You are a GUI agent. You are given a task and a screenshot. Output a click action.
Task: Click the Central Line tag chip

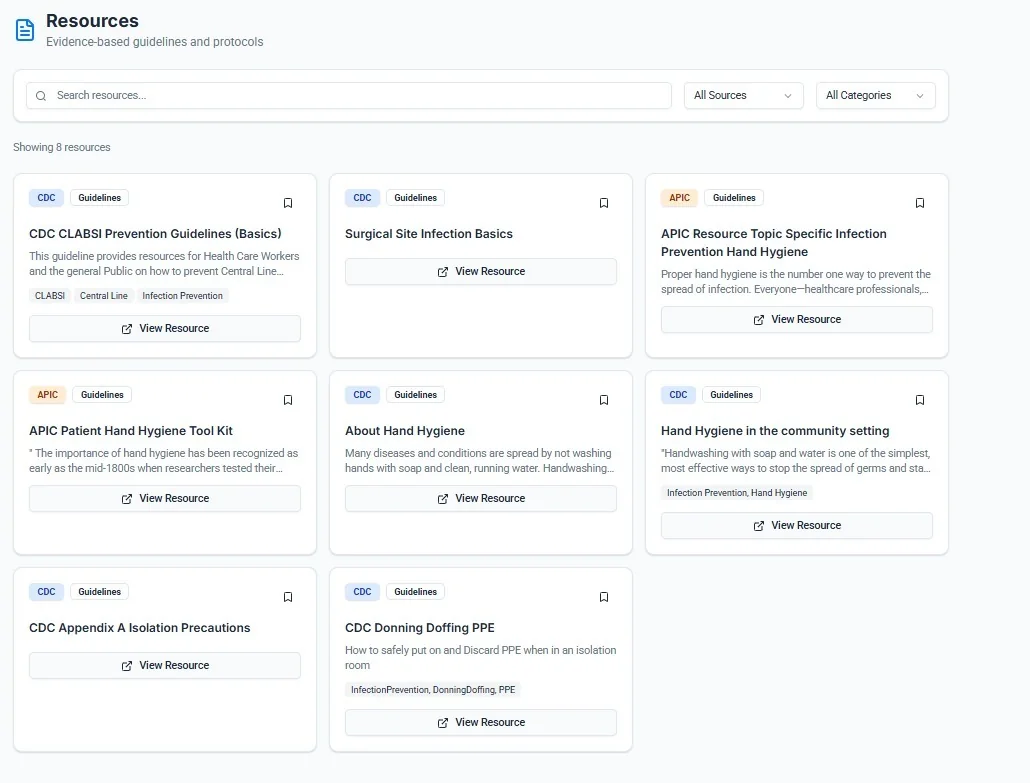pyautogui.click(x=104, y=296)
